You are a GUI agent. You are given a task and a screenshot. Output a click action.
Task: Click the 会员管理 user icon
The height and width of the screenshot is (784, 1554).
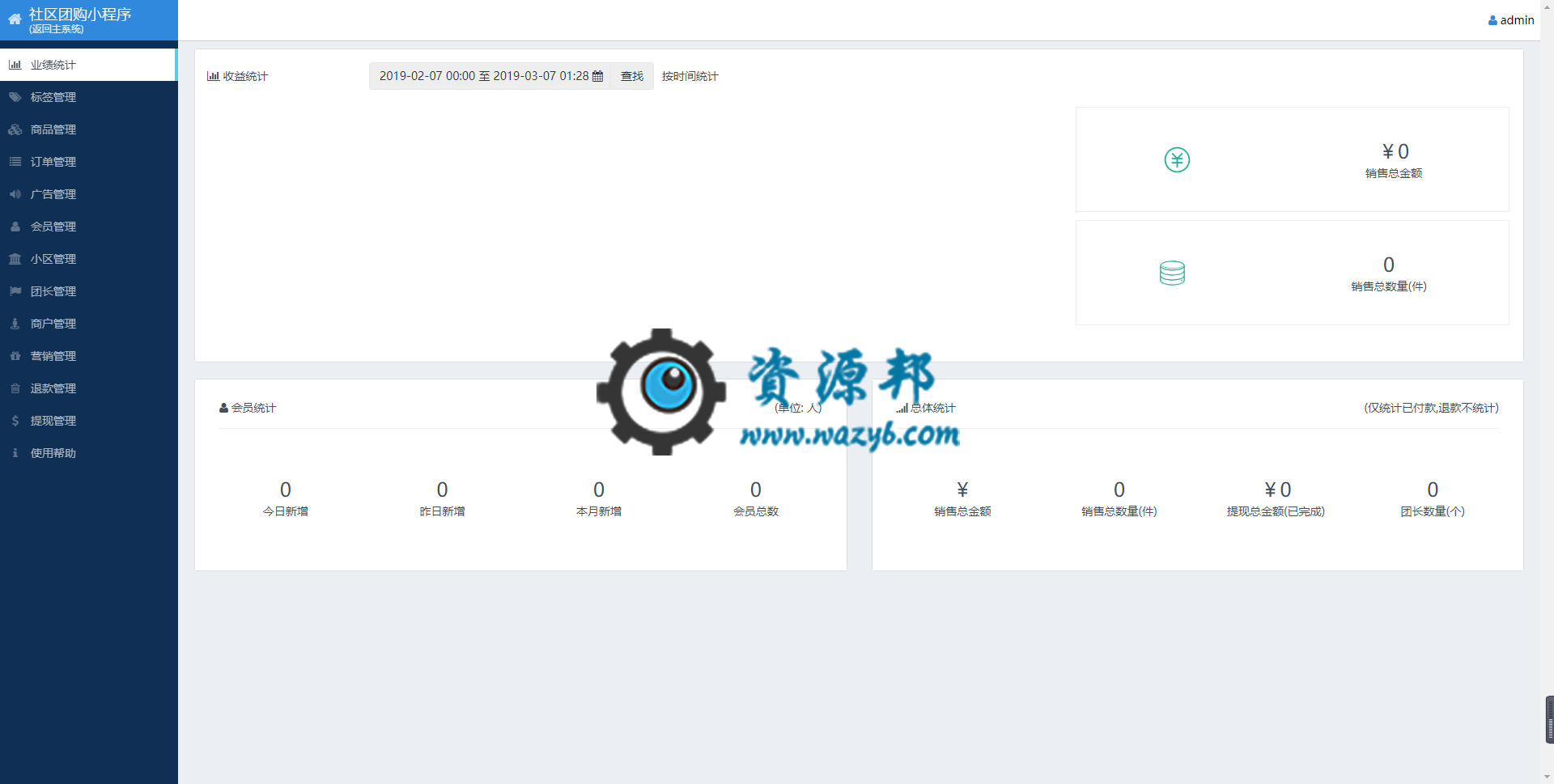(15, 227)
